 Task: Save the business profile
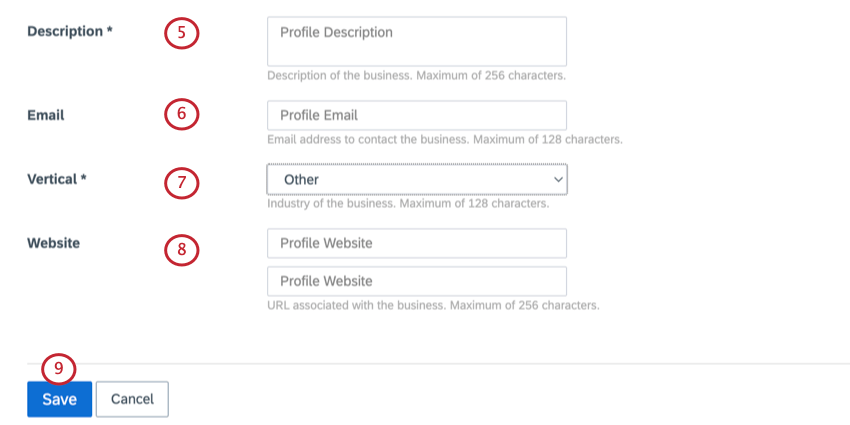click(x=60, y=400)
